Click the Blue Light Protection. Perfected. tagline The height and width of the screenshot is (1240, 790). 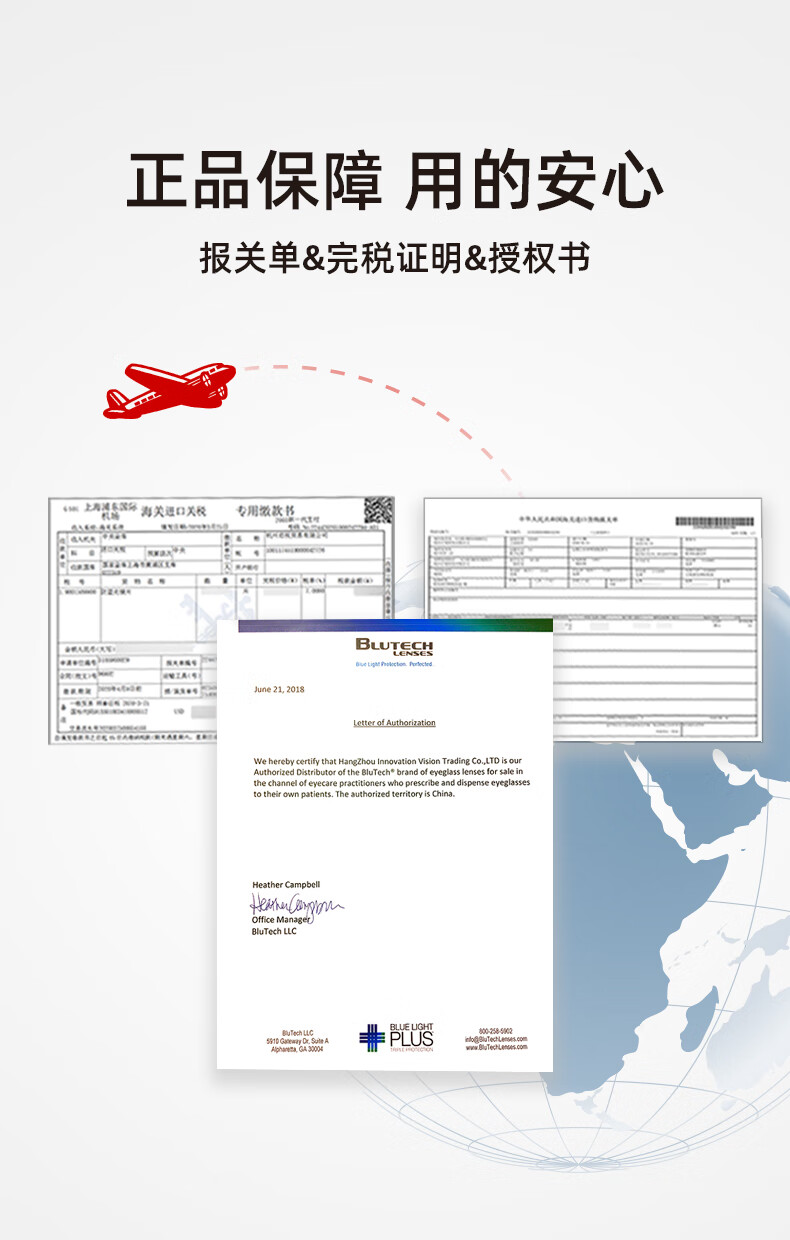(394, 664)
